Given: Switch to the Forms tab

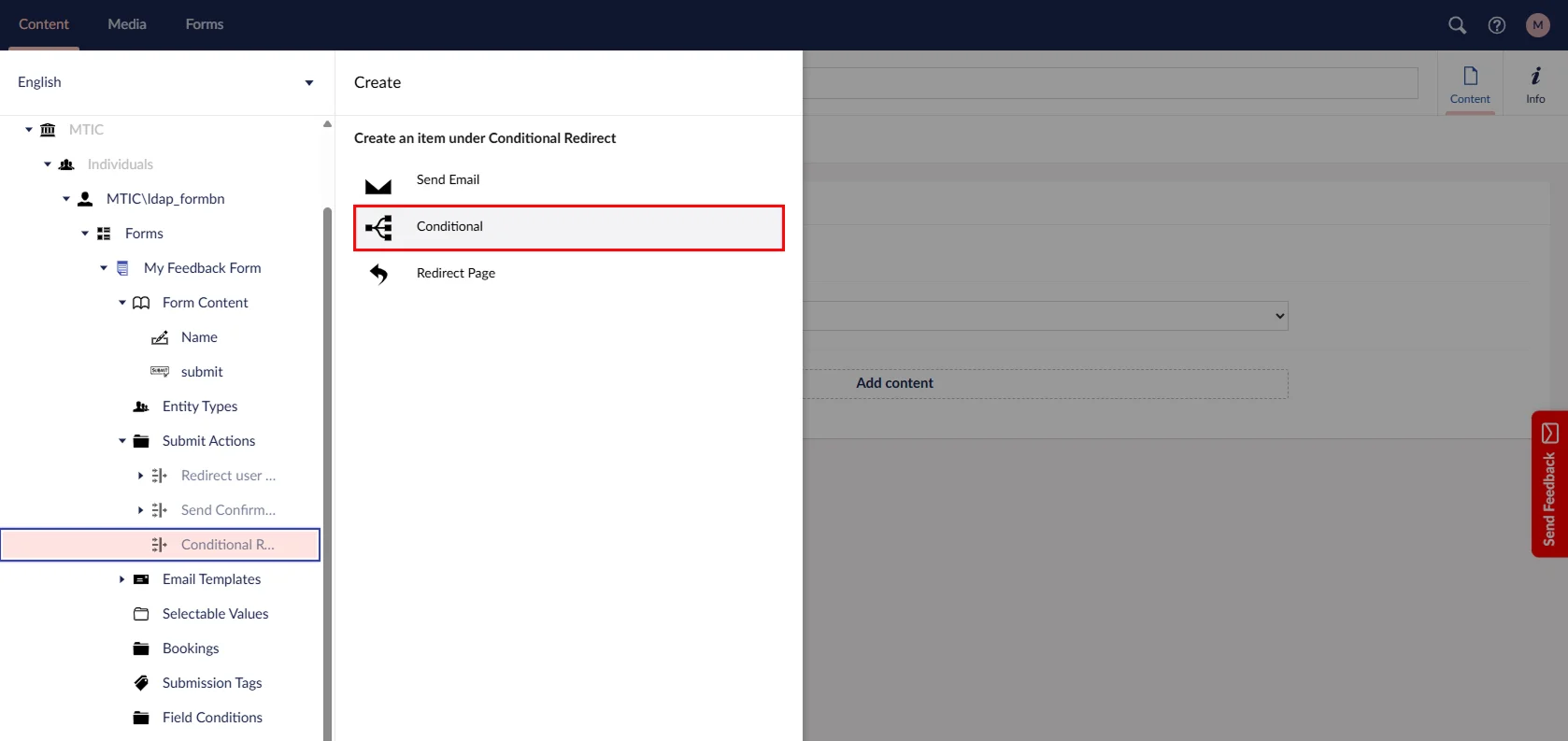Looking at the screenshot, I should (x=204, y=24).
